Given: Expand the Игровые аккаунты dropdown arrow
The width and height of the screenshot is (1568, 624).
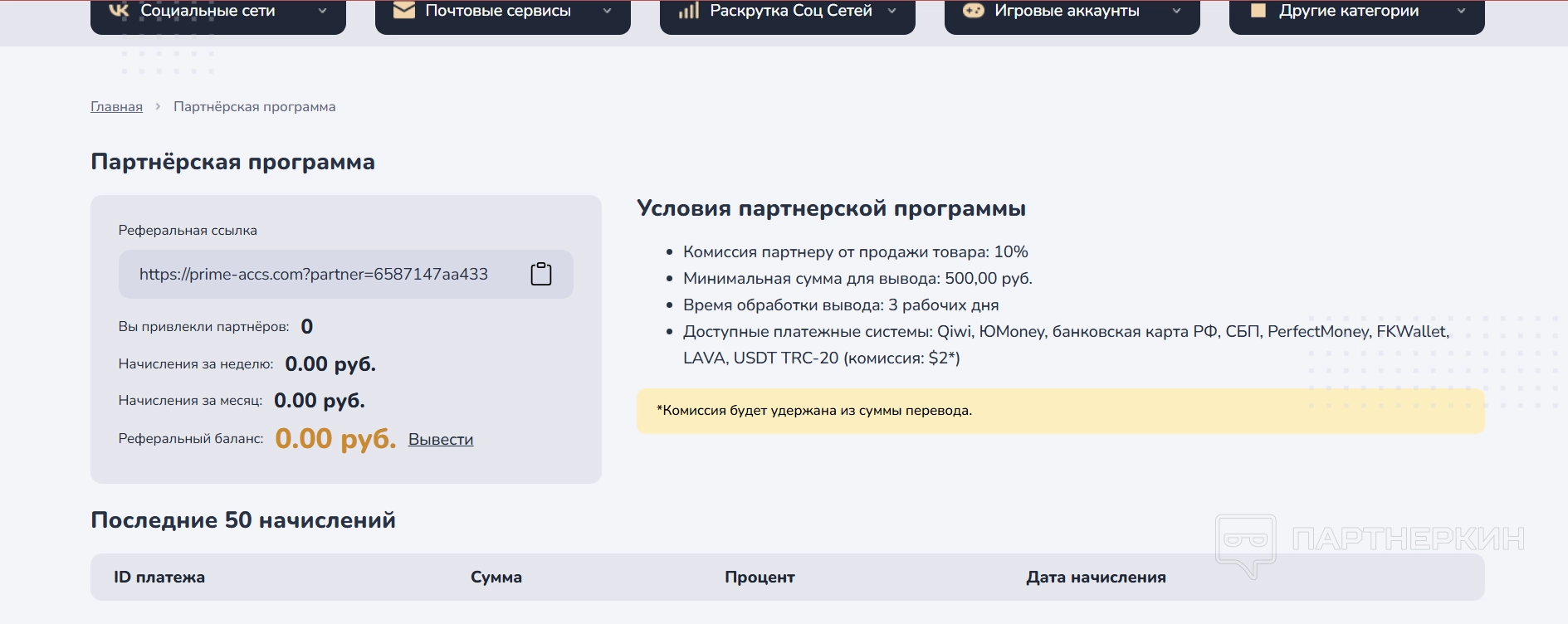Looking at the screenshot, I should pos(1177,11).
